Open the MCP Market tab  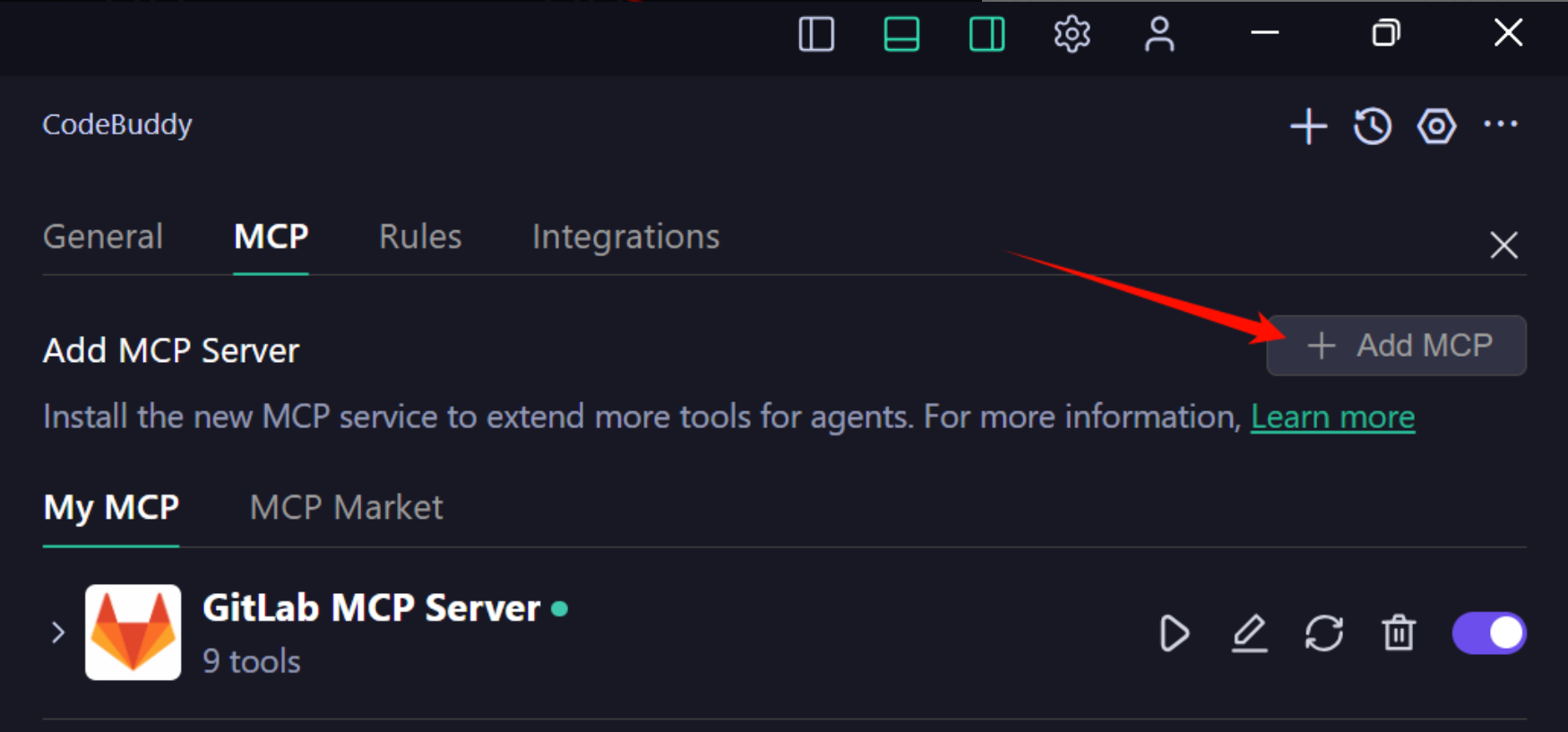(346, 508)
